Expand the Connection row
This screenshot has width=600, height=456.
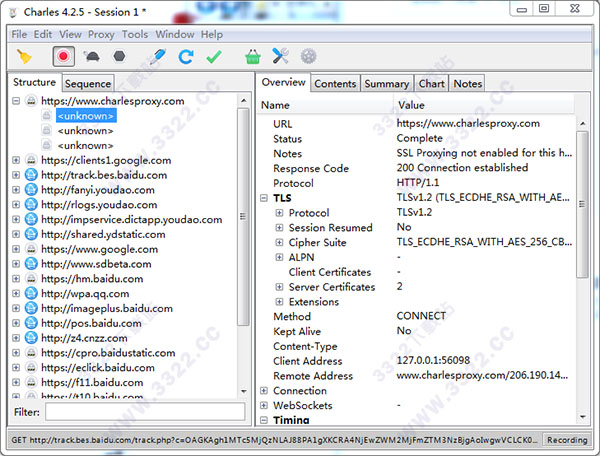[264, 390]
